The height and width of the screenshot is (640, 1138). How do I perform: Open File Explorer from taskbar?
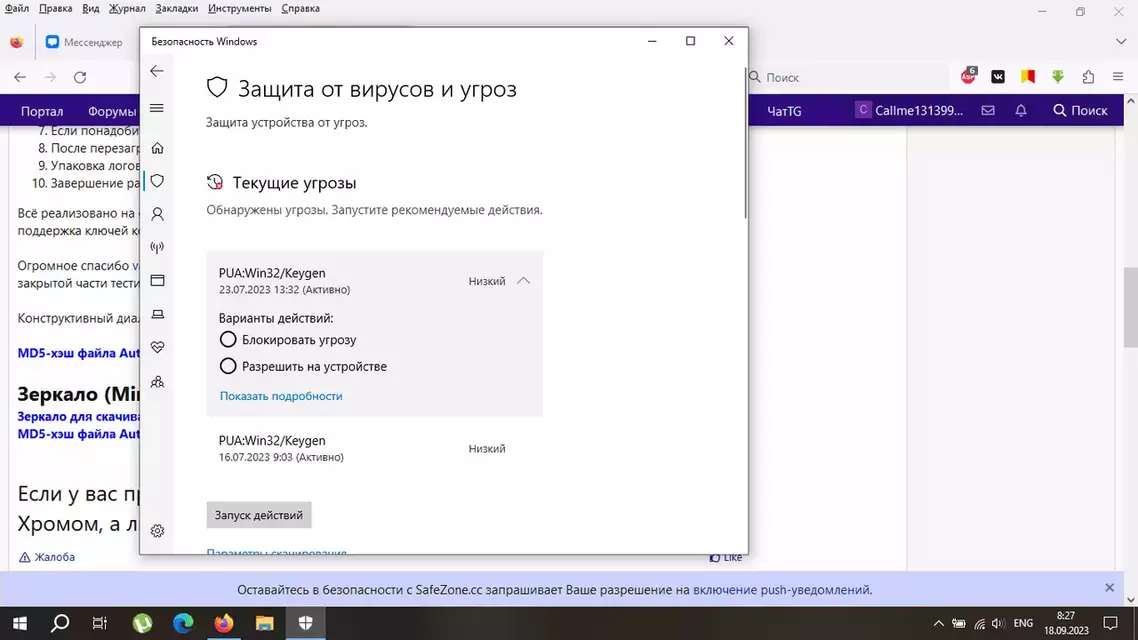tap(264, 623)
